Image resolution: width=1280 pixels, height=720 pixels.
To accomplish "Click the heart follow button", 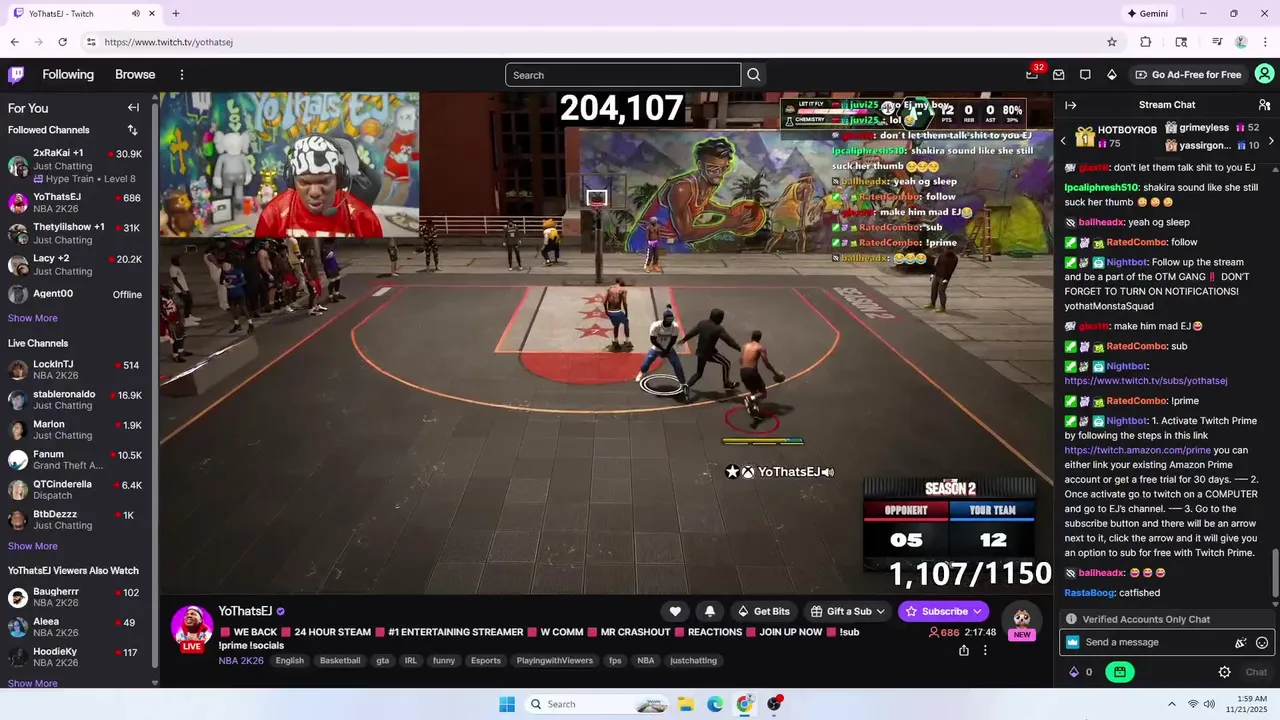I will point(675,611).
